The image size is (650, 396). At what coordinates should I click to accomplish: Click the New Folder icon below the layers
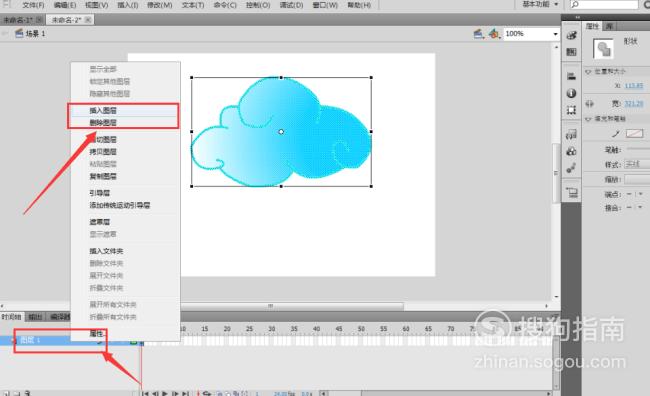(x=17, y=393)
